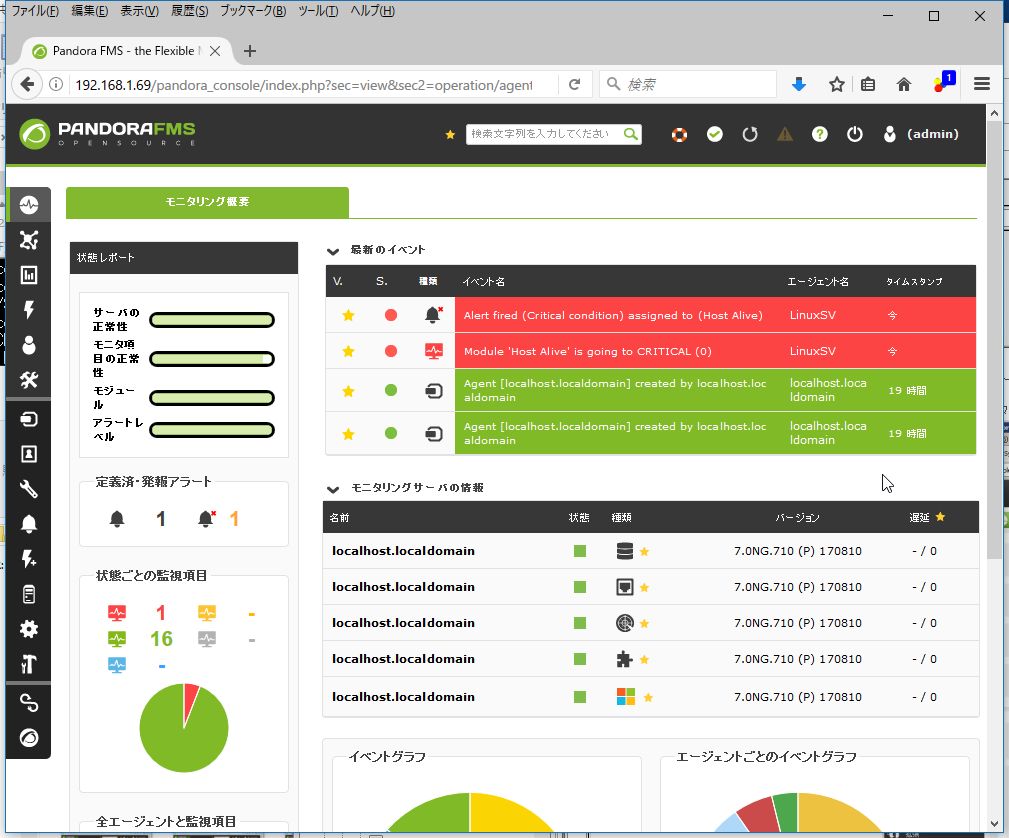1009x838 pixels.
Task: Open the Bookmarks(B) menu
Action: (x=253, y=11)
